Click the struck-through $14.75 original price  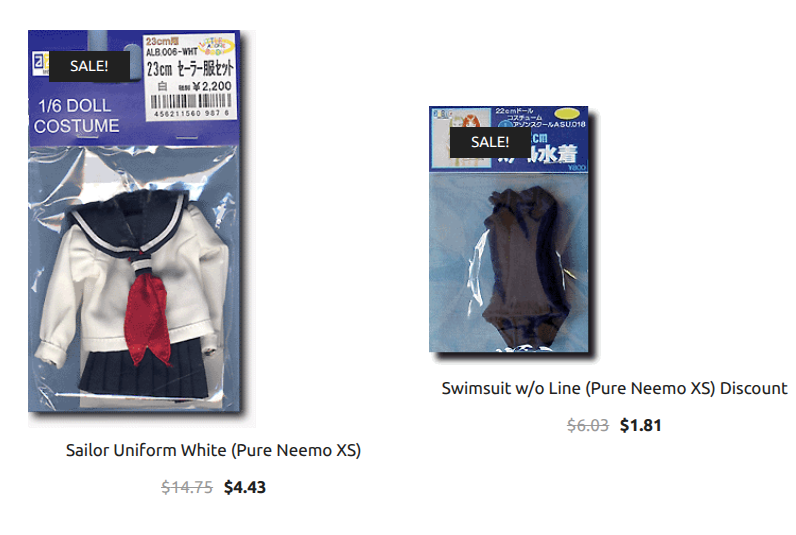click(187, 487)
